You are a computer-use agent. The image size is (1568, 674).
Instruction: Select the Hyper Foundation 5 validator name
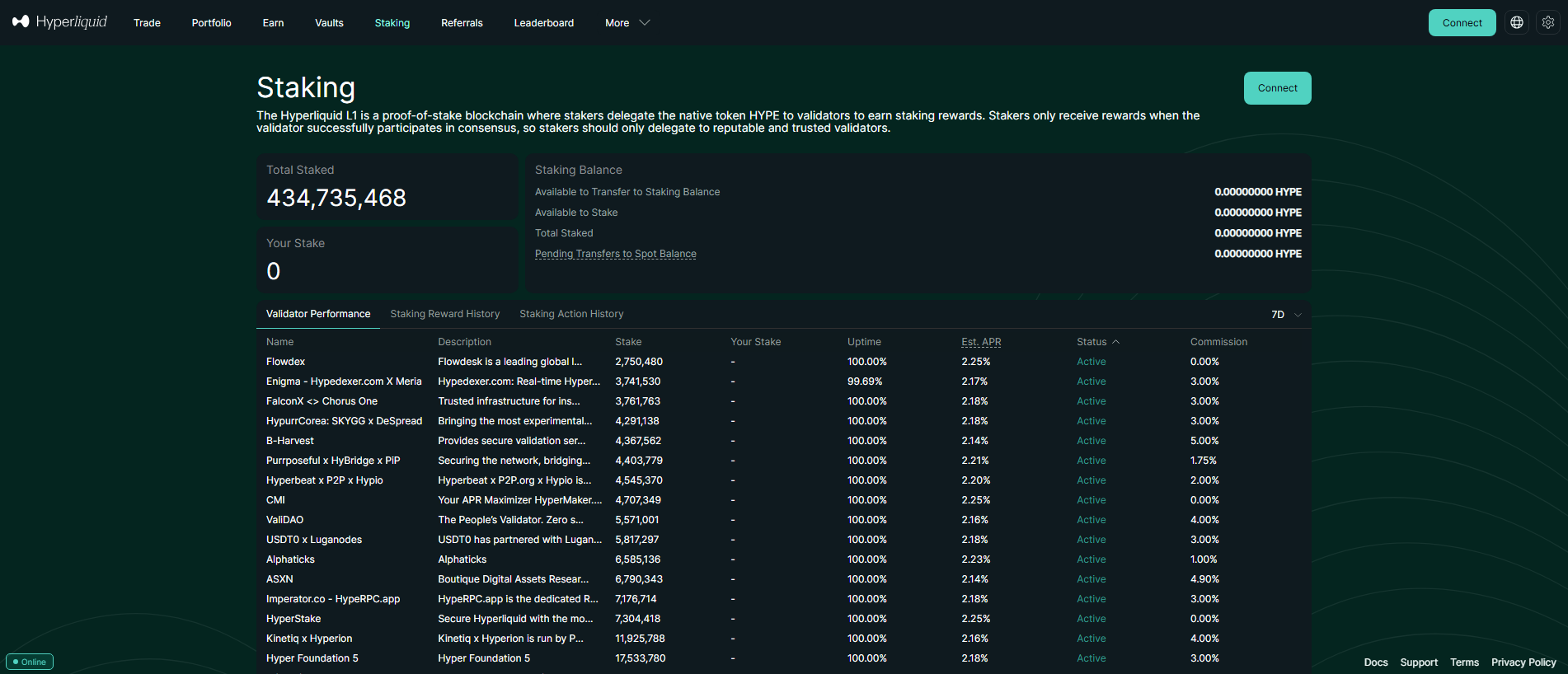pyautogui.click(x=312, y=658)
